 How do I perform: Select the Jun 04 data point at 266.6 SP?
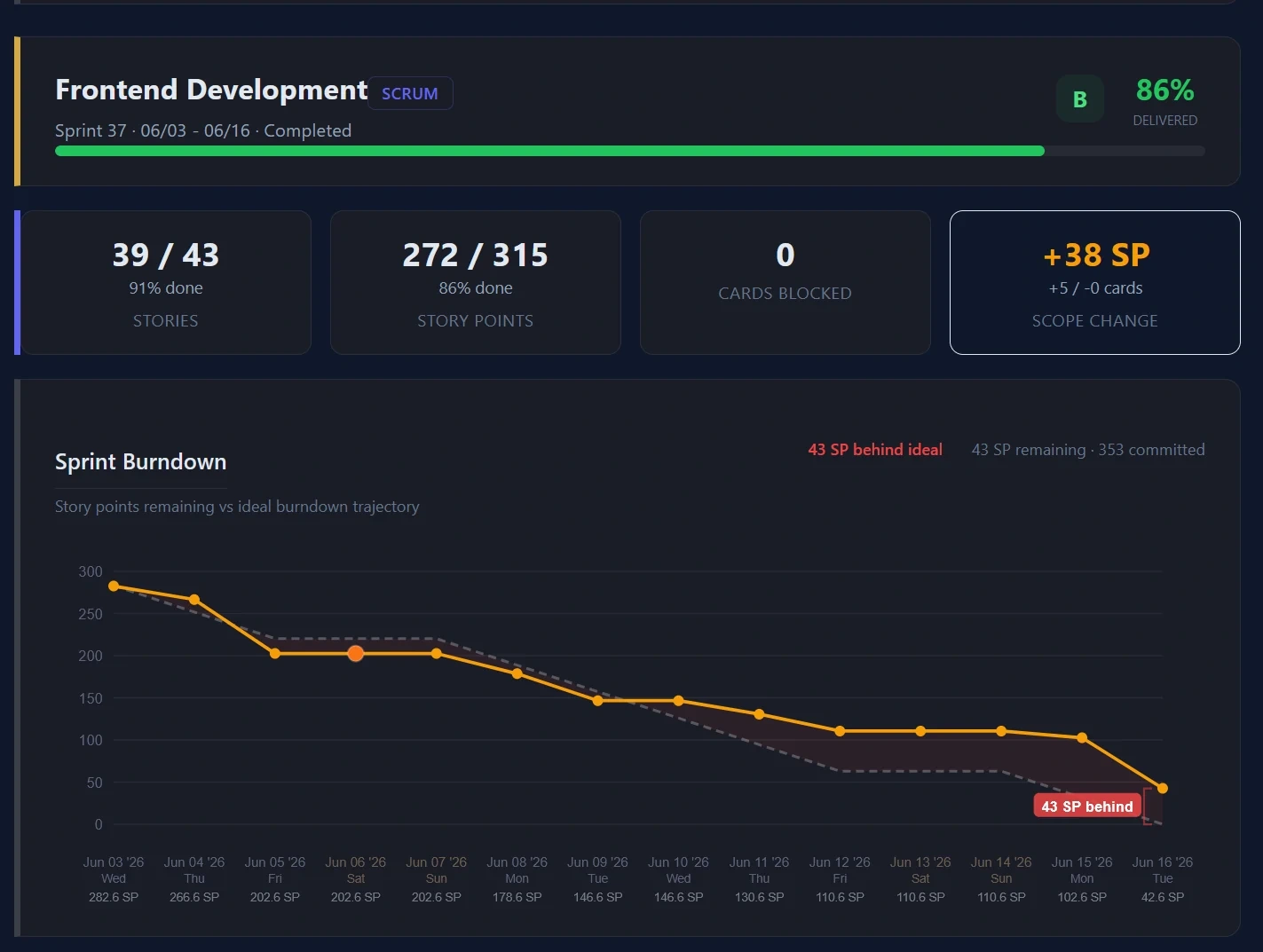click(194, 600)
